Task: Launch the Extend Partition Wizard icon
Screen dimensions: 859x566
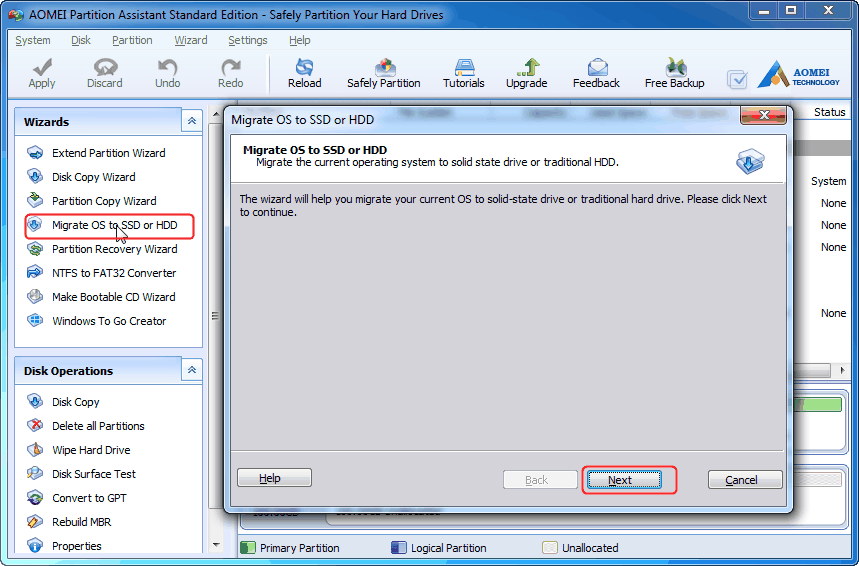Action: 35,152
